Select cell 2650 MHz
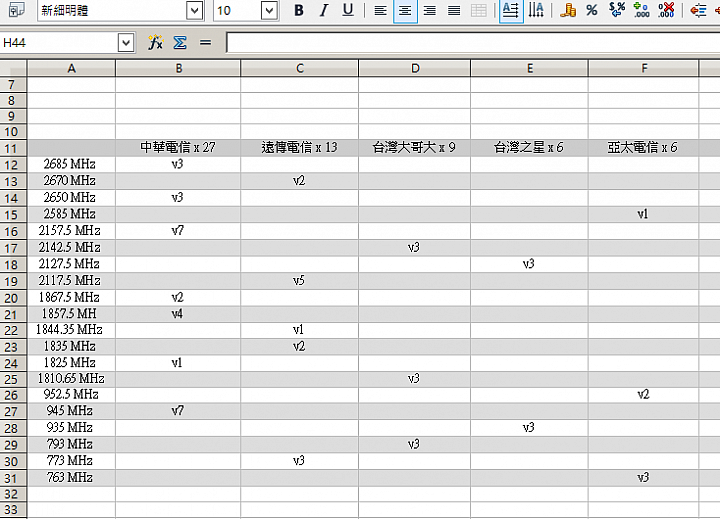The width and height of the screenshot is (720, 519). pyautogui.click(x=71, y=197)
